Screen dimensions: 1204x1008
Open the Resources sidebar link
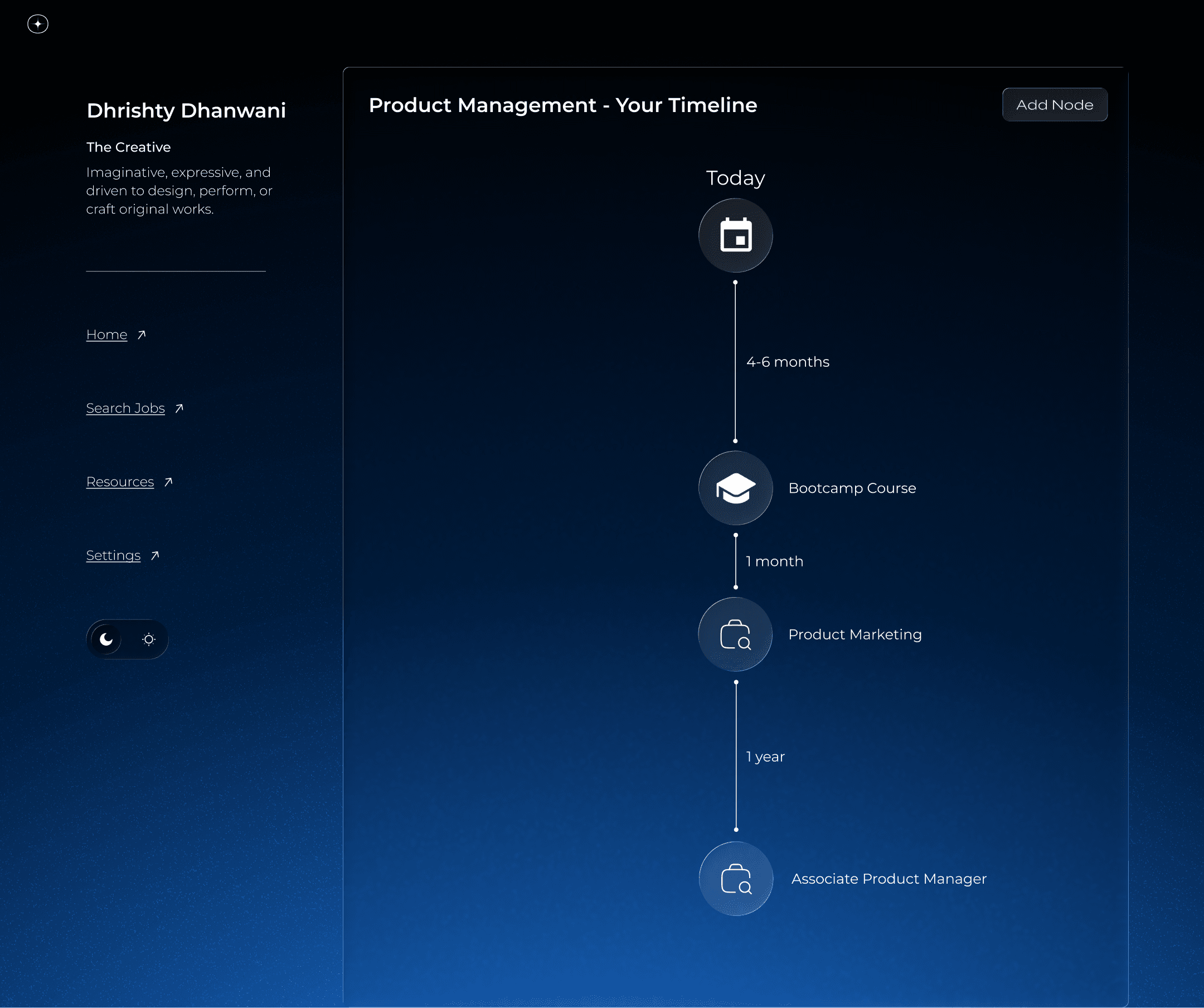[x=120, y=482]
